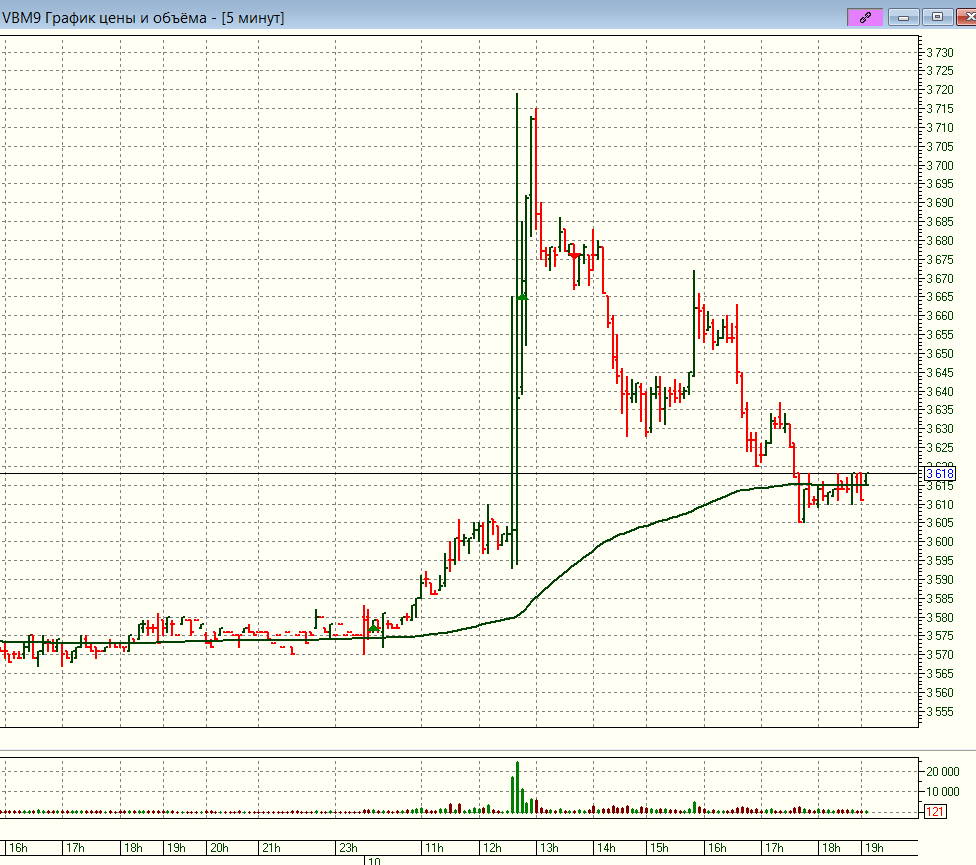Click the green triangle marker near 3665
Image resolution: width=976 pixels, height=865 pixels.
tap(523, 295)
